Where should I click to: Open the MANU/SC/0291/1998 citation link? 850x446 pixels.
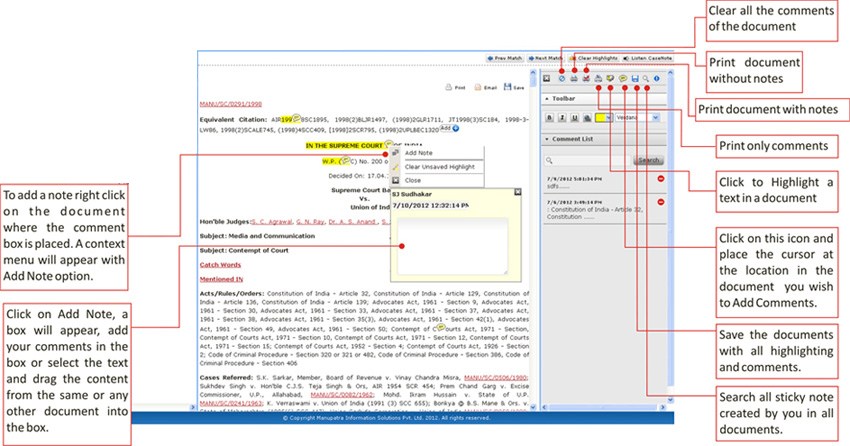pyautogui.click(x=230, y=104)
